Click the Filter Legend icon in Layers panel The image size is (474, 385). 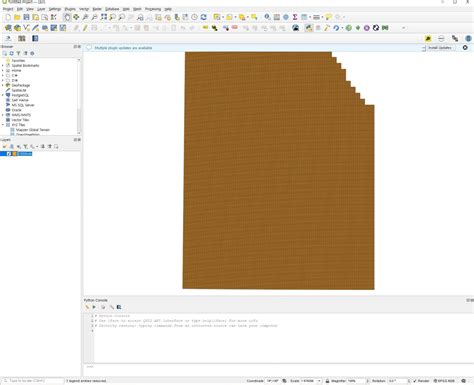(25, 146)
